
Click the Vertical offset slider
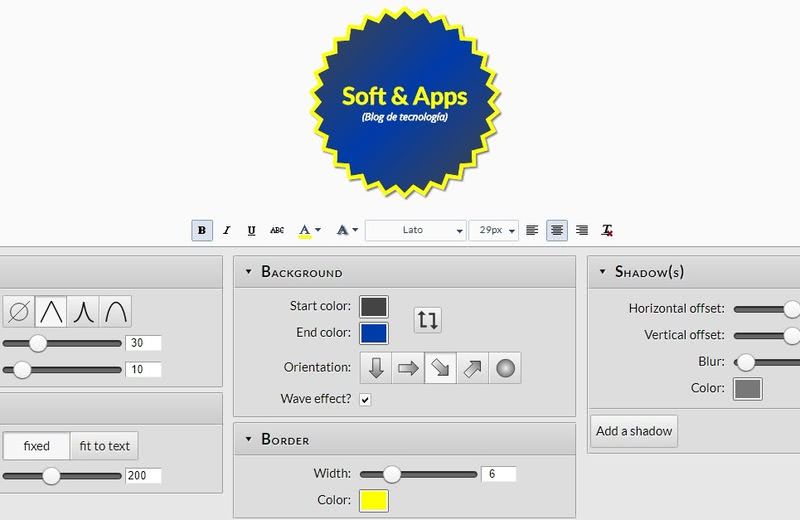pyautogui.click(x=767, y=335)
